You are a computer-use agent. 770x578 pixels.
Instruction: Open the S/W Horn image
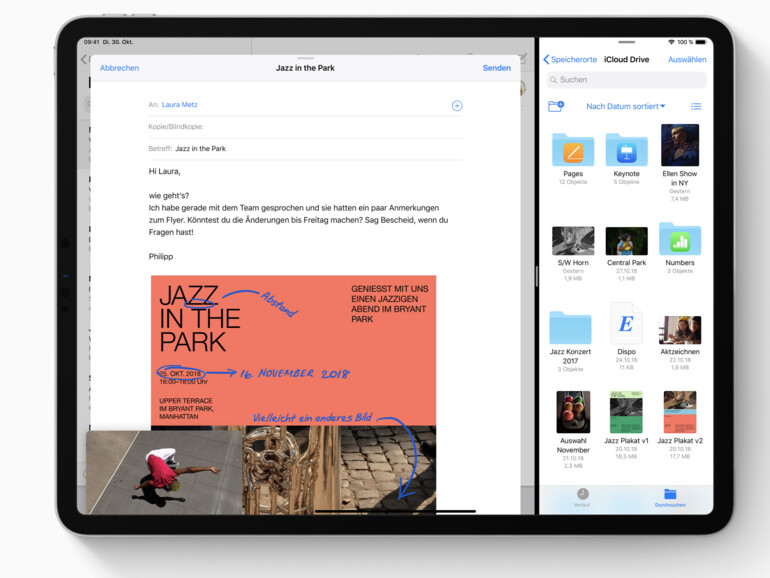[x=573, y=241]
